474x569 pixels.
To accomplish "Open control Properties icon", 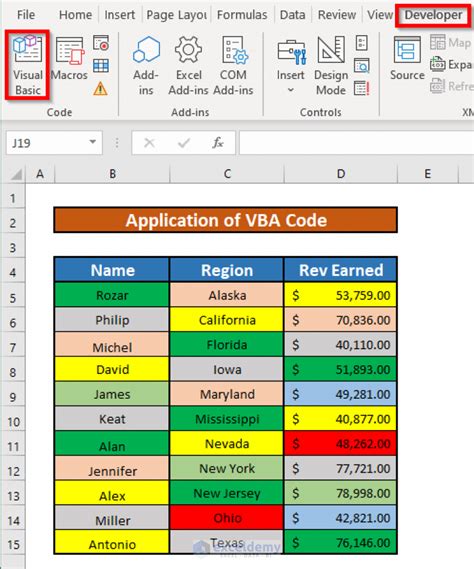I will tap(361, 43).
